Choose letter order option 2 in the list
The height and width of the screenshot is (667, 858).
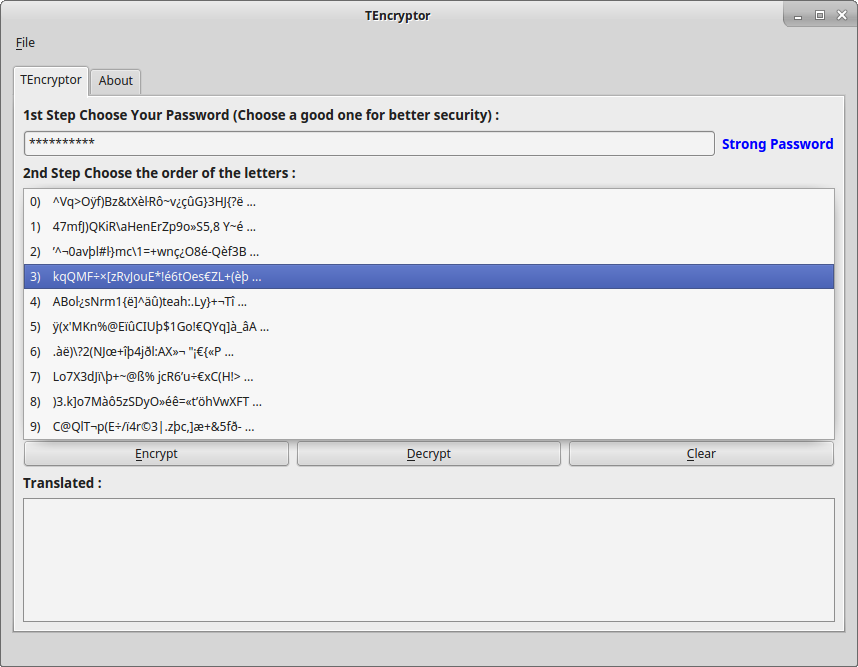(x=429, y=252)
